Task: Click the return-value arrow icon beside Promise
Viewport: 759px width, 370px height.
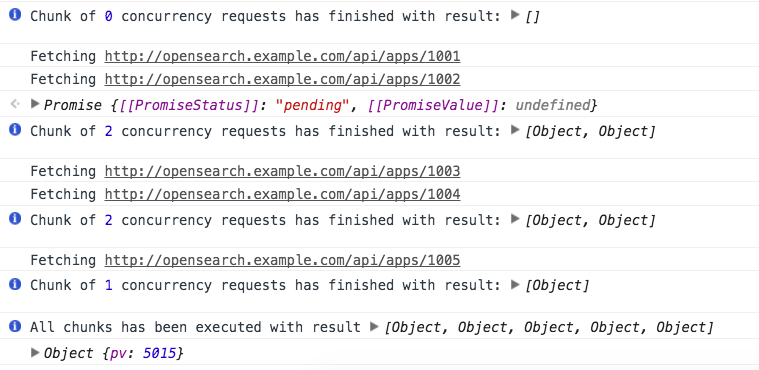Action: tap(15, 104)
